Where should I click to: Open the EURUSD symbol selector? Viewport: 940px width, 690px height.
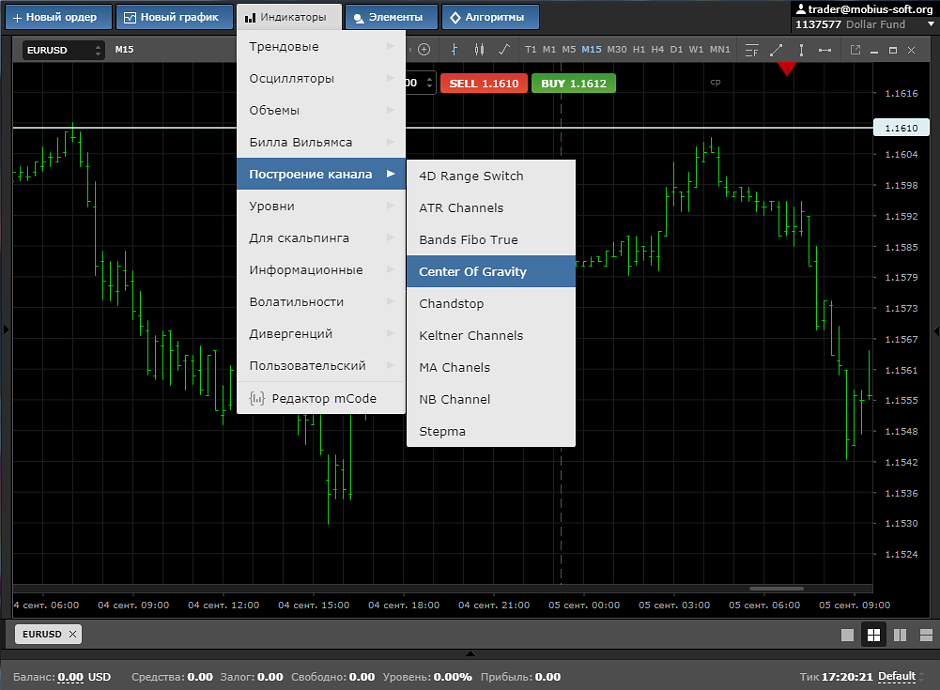point(64,50)
